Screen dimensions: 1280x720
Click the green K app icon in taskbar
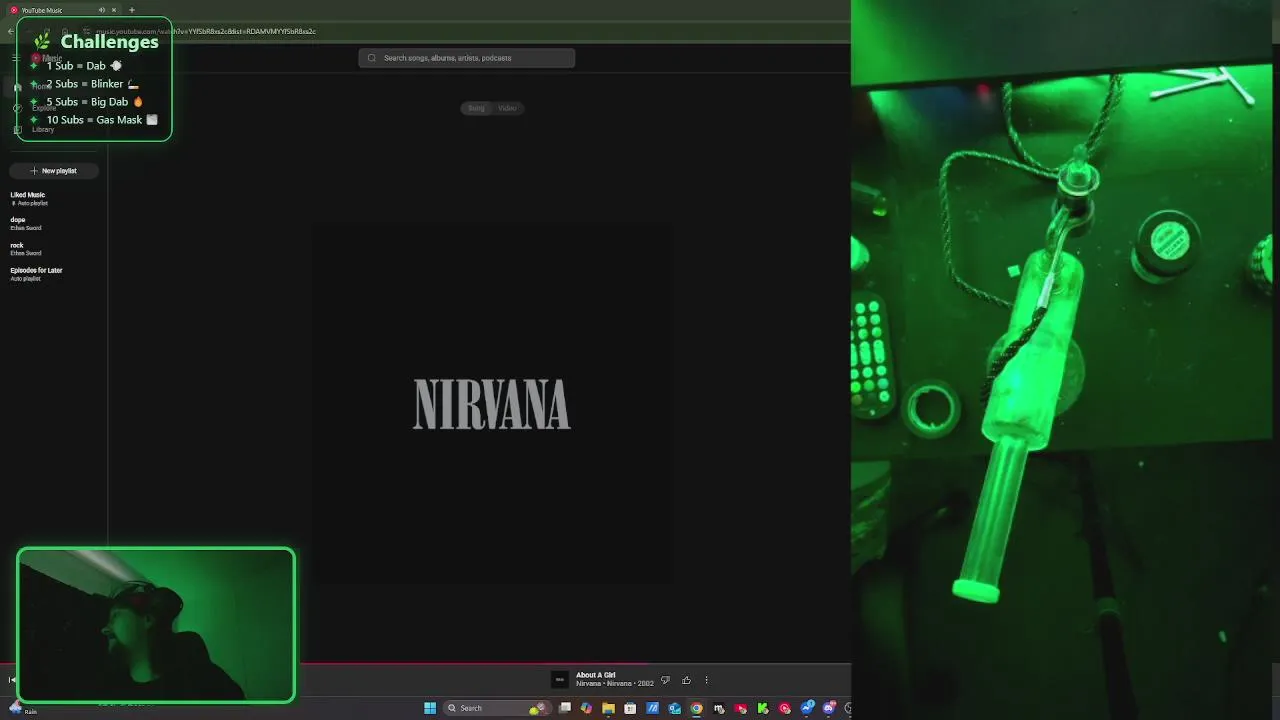[x=763, y=708]
